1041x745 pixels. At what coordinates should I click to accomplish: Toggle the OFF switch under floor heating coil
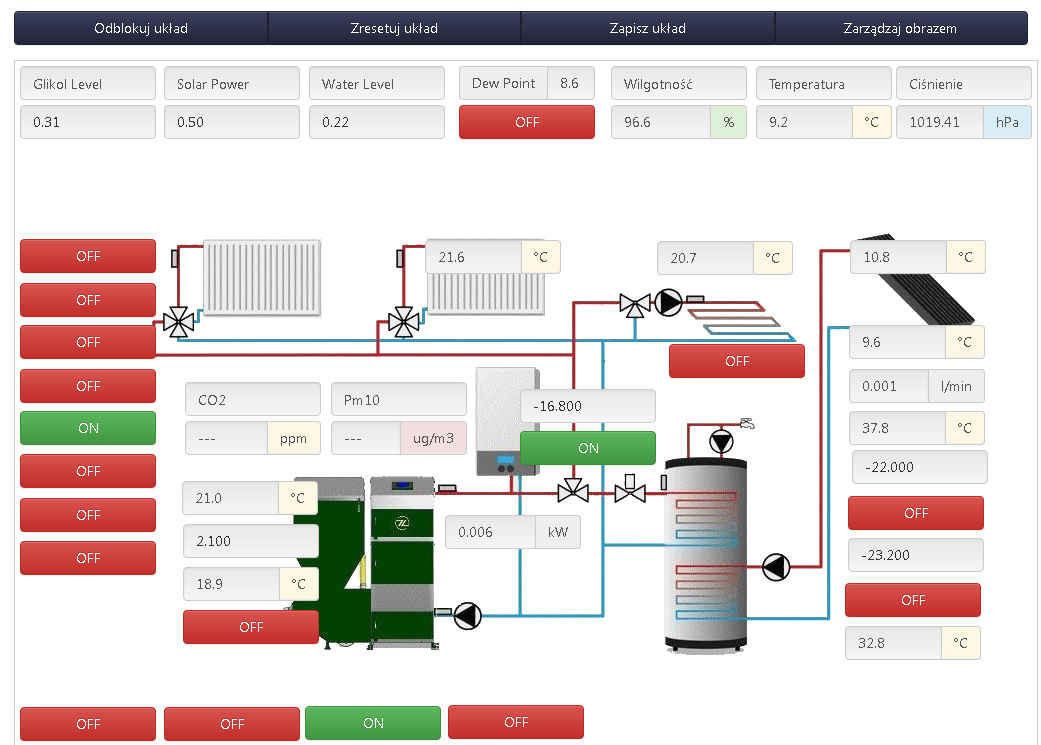click(x=736, y=361)
